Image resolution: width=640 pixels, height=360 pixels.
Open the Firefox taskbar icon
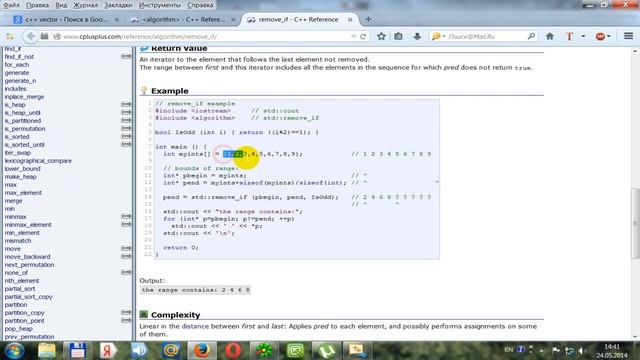202,351
